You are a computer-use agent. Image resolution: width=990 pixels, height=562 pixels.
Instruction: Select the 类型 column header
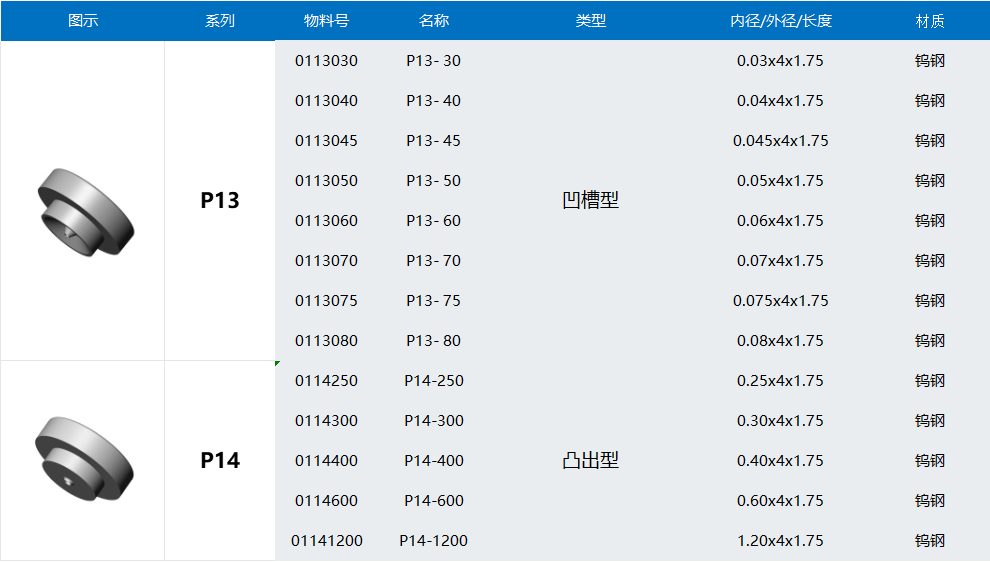(591, 21)
